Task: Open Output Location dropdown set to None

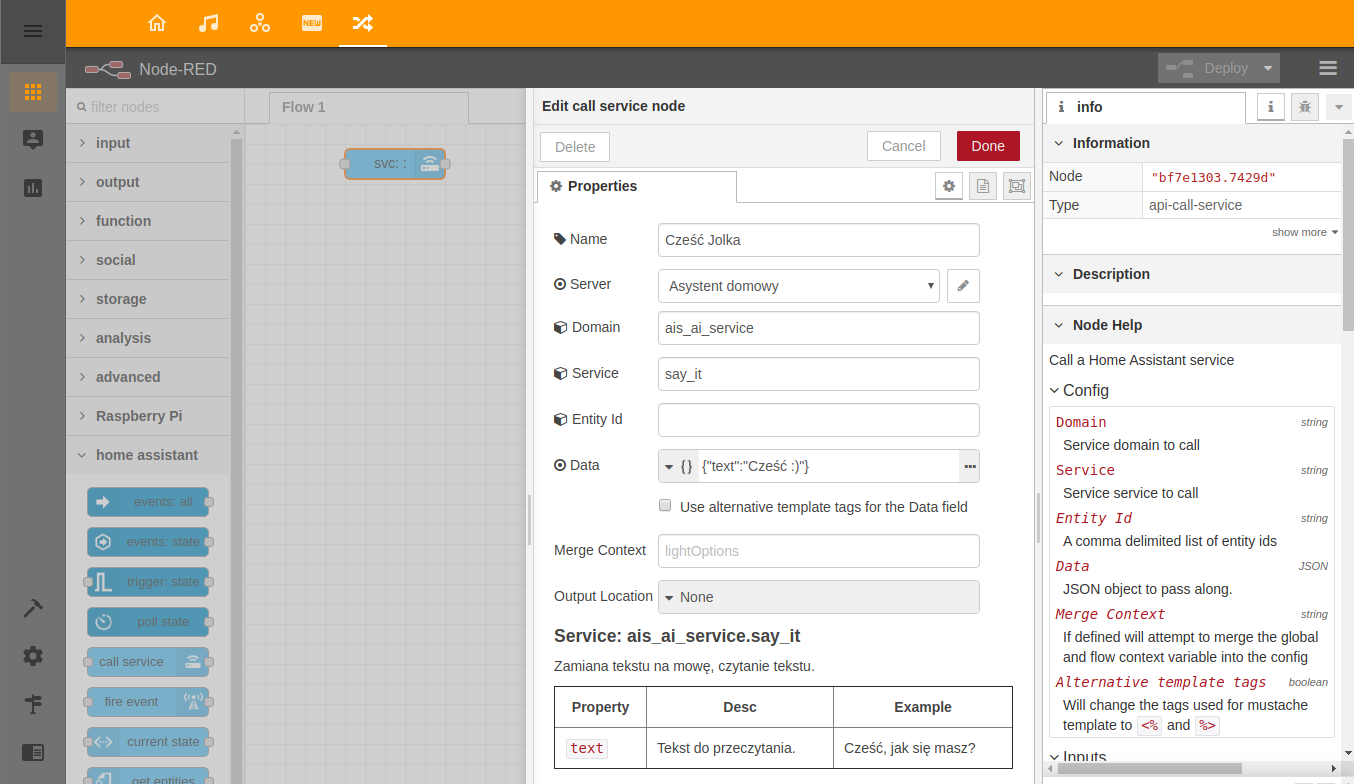Action: 818,597
